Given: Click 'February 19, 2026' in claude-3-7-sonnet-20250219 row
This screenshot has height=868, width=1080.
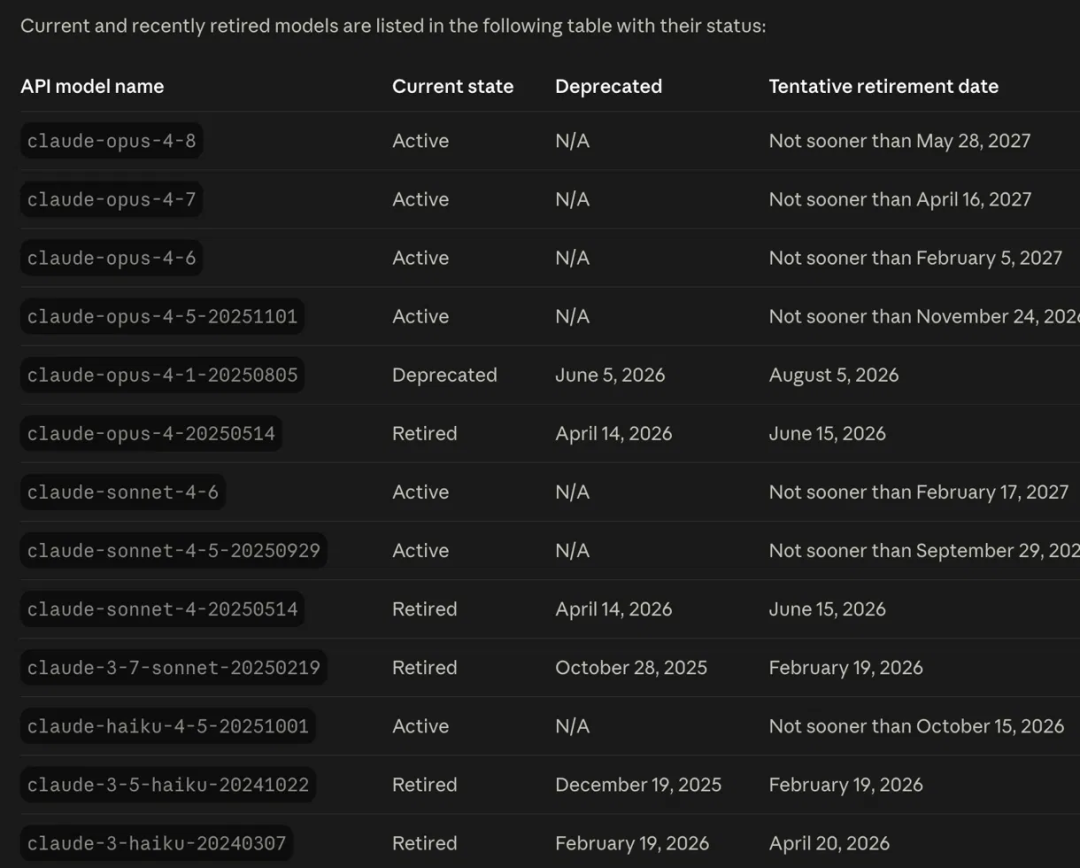Looking at the screenshot, I should (846, 668).
